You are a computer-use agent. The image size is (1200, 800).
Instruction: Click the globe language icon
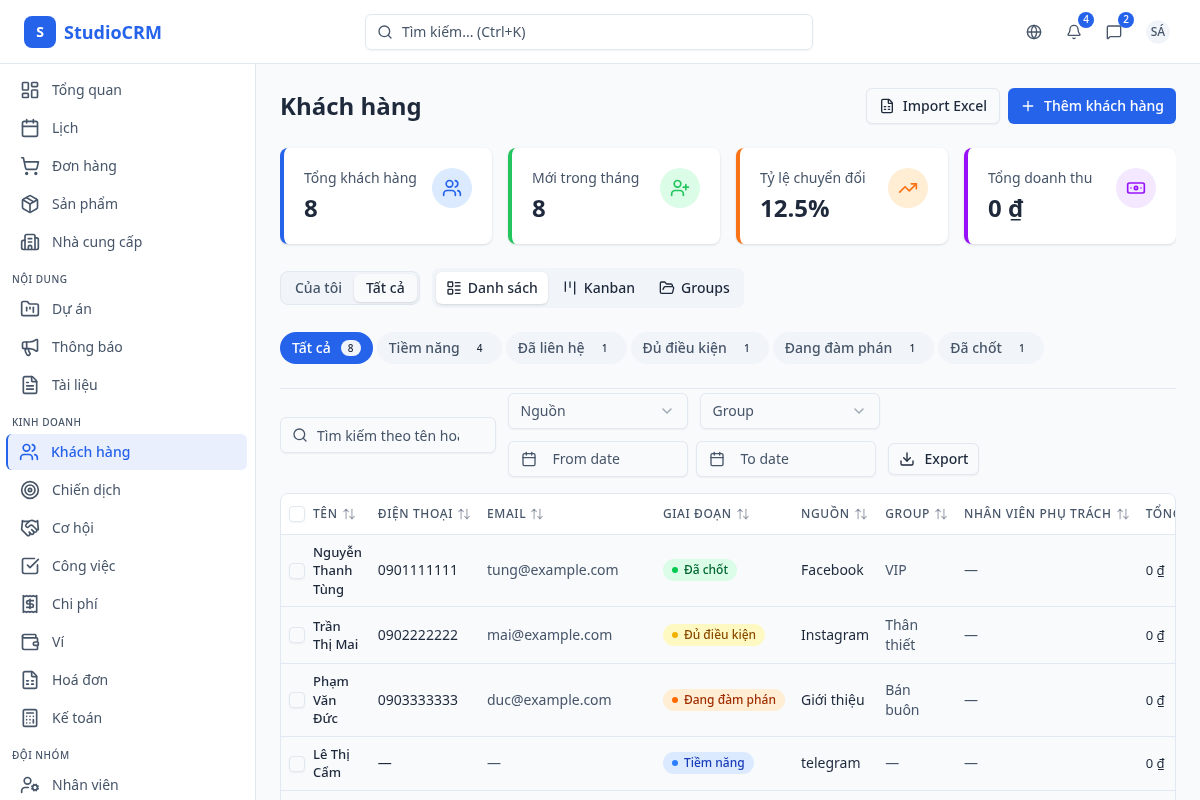pyautogui.click(x=1033, y=32)
